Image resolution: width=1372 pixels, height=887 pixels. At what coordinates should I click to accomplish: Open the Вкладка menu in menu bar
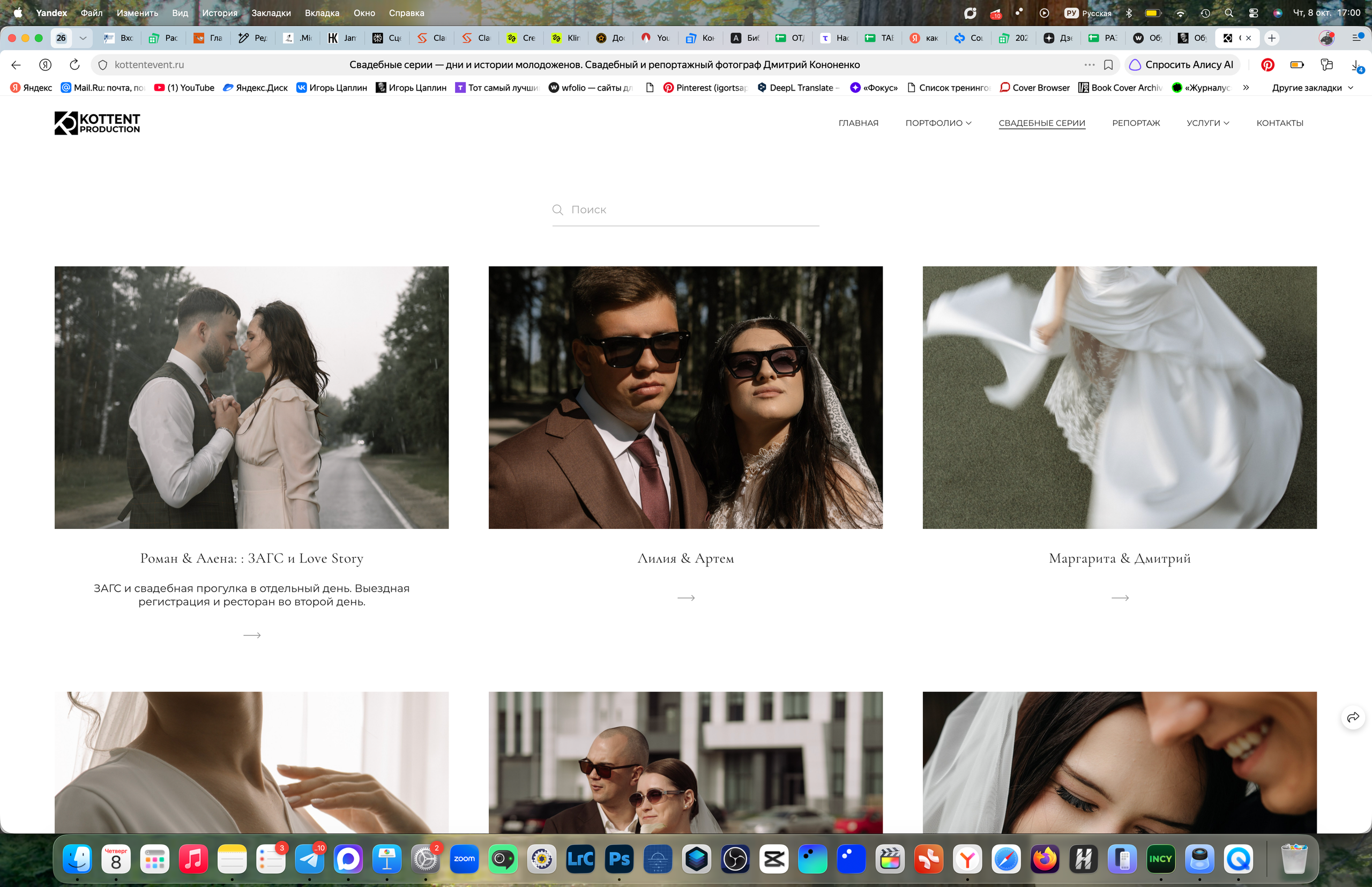tap(322, 13)
